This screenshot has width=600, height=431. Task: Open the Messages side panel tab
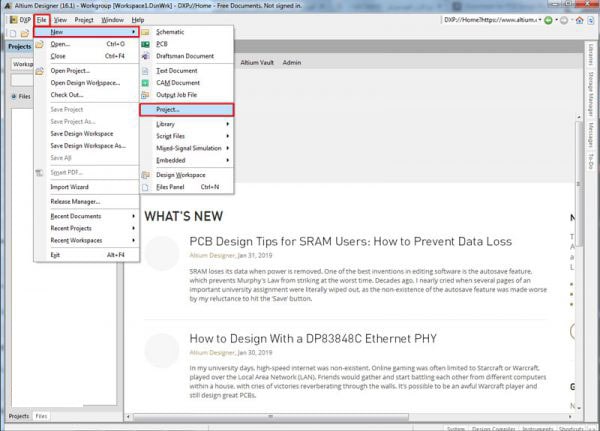coord(591,135)
